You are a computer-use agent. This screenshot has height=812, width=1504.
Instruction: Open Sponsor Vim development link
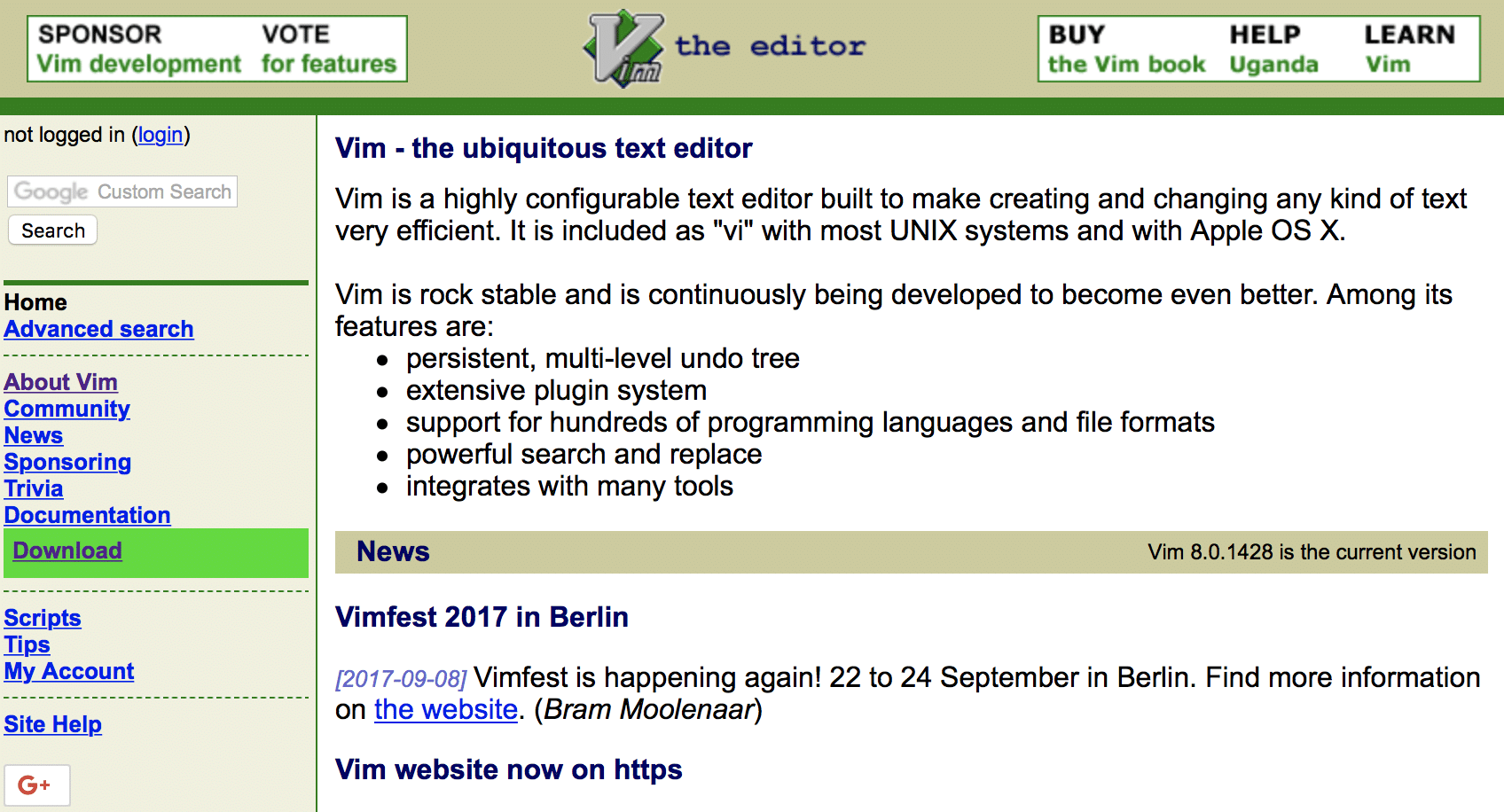138,49
